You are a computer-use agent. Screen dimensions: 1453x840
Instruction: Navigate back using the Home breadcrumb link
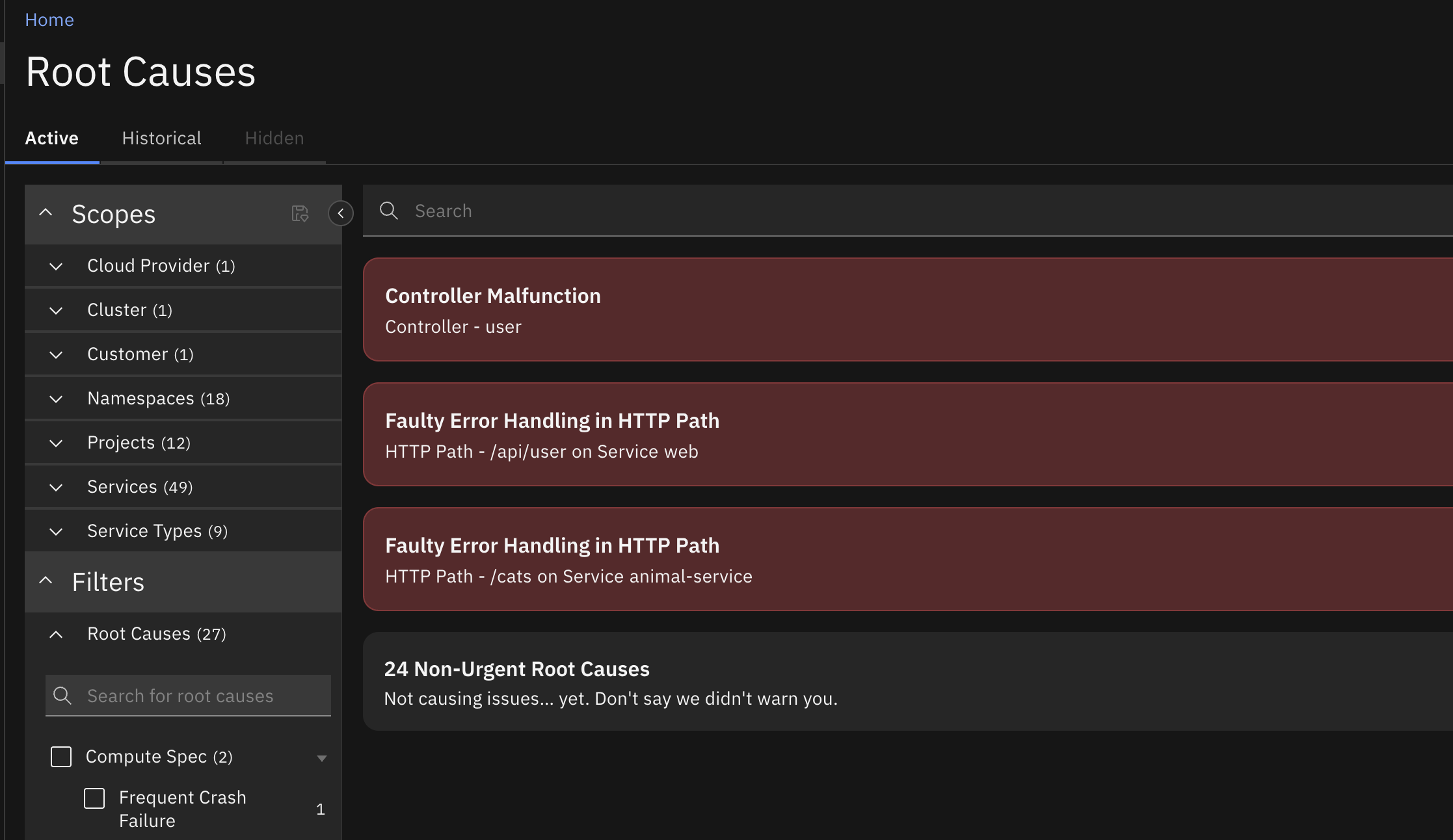49,20
